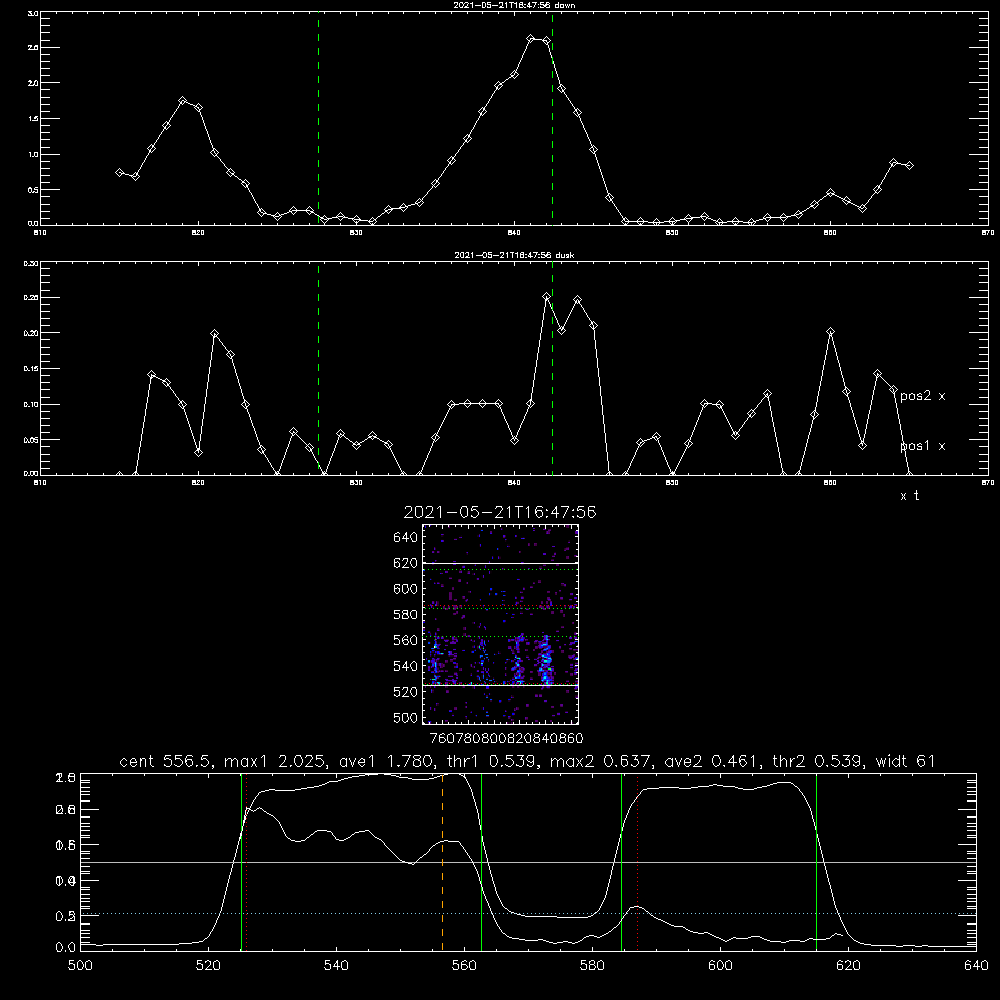Screen dimensions: 1000x1000
Task: Click green vertical line near 615 in bottom plot
Action: click(816, 862)
